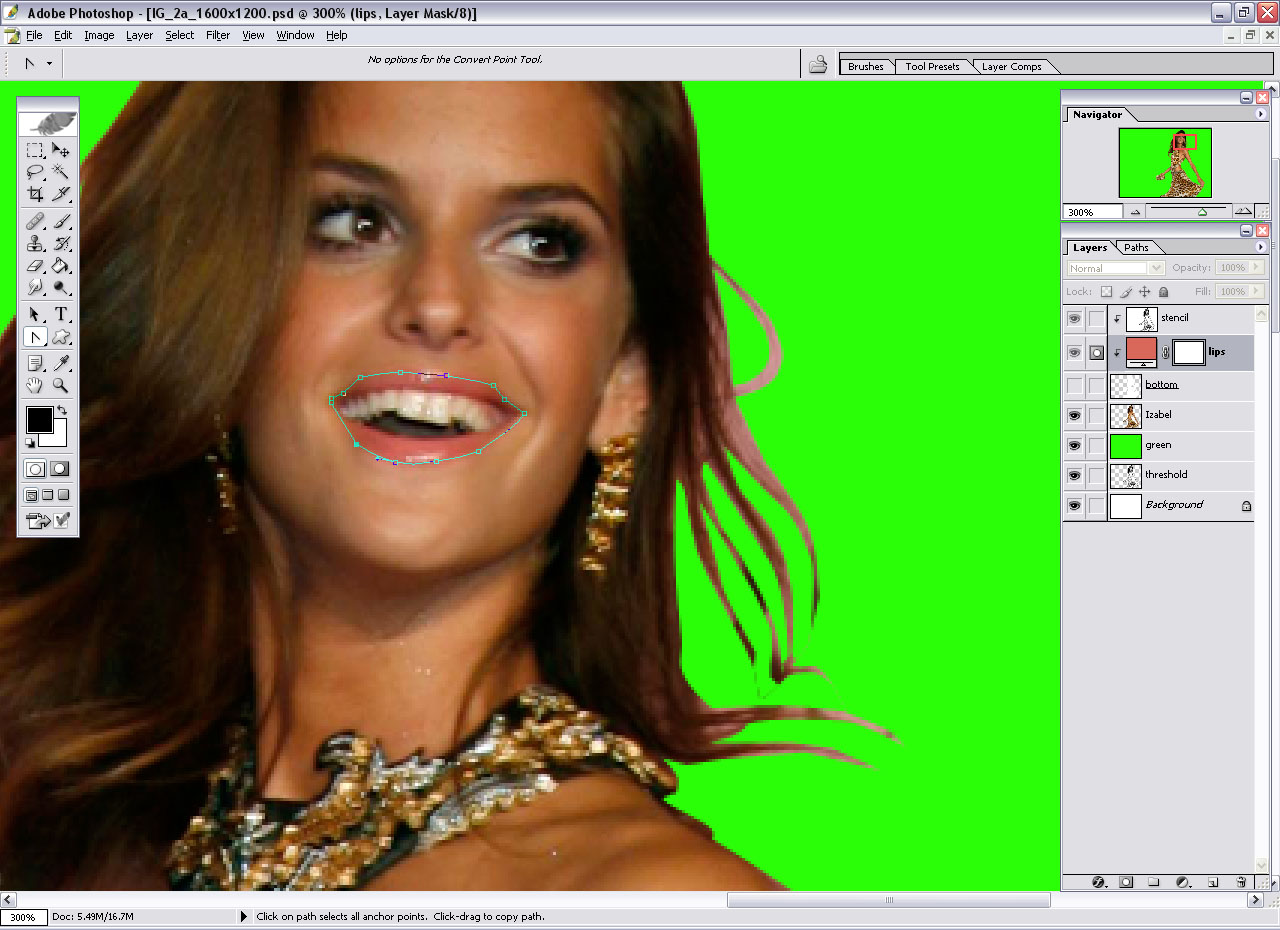Screen dimensions: 1280x930
Task: Activate the Eyedropper tool
Action: click(x=61, y=362)
